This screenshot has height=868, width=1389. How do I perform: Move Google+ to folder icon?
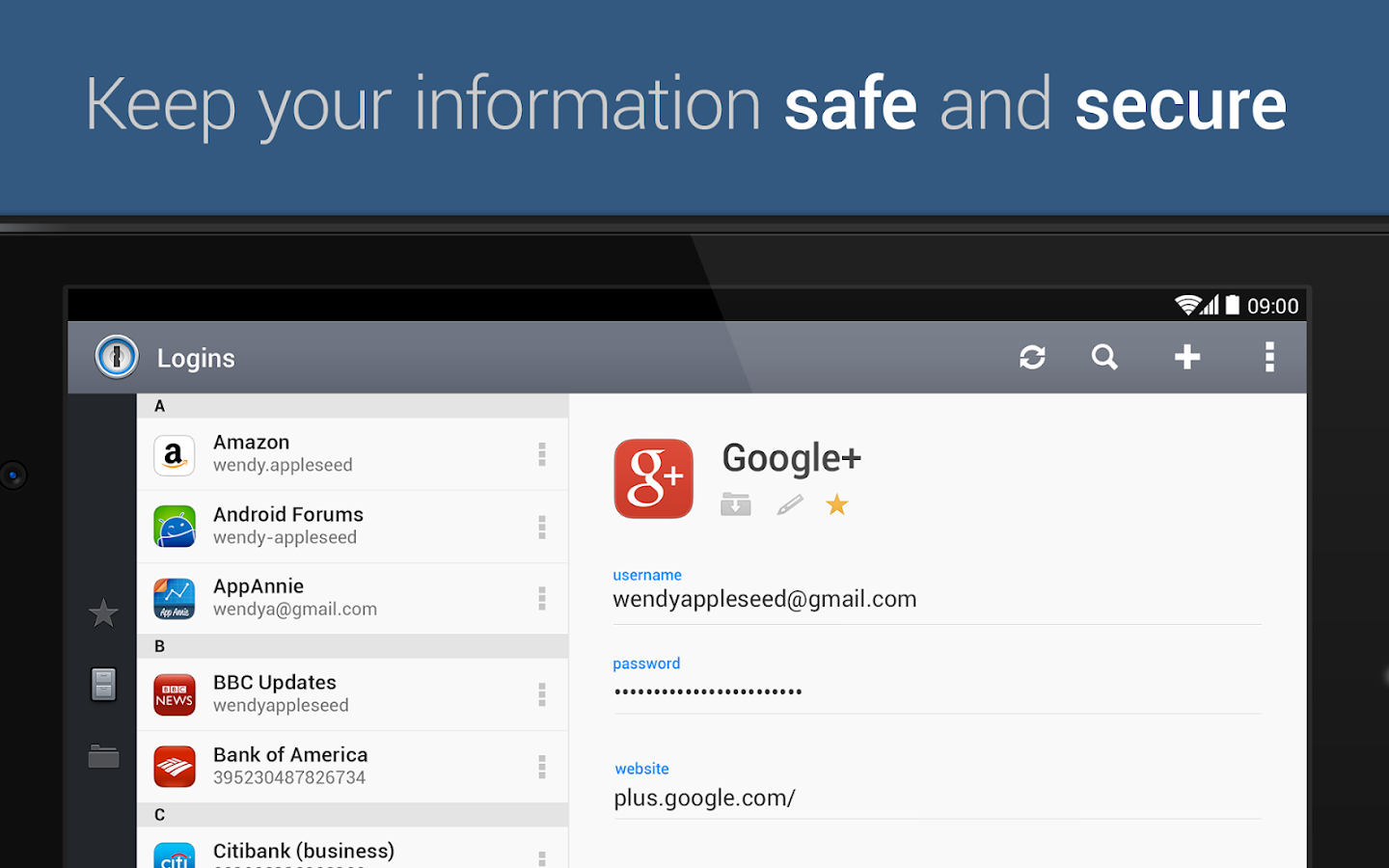point(735,504)
